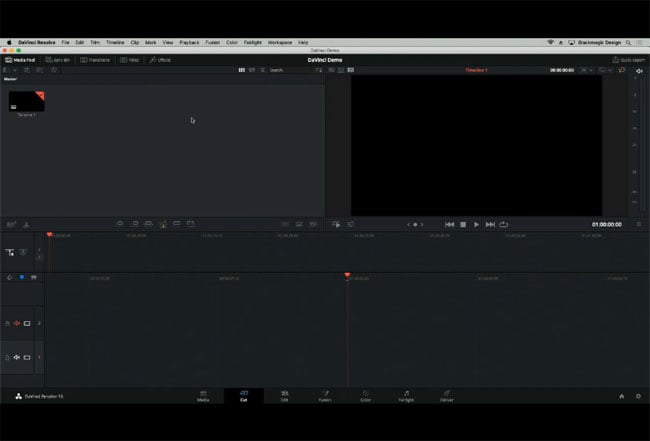Open project settings gear icon
Image resolution: width=650 pixels, height=441 pixels.
tap(638, 396)
